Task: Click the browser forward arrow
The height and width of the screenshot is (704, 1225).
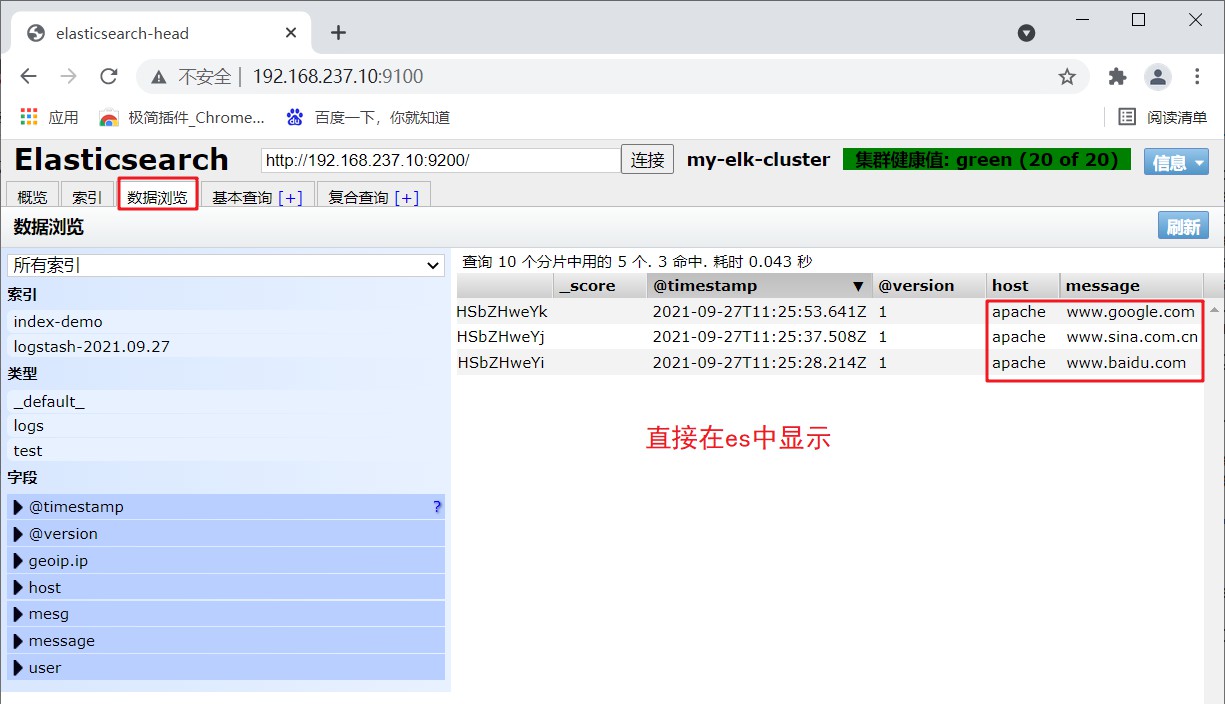Action: pyautogui.click(x=68, y=77)
